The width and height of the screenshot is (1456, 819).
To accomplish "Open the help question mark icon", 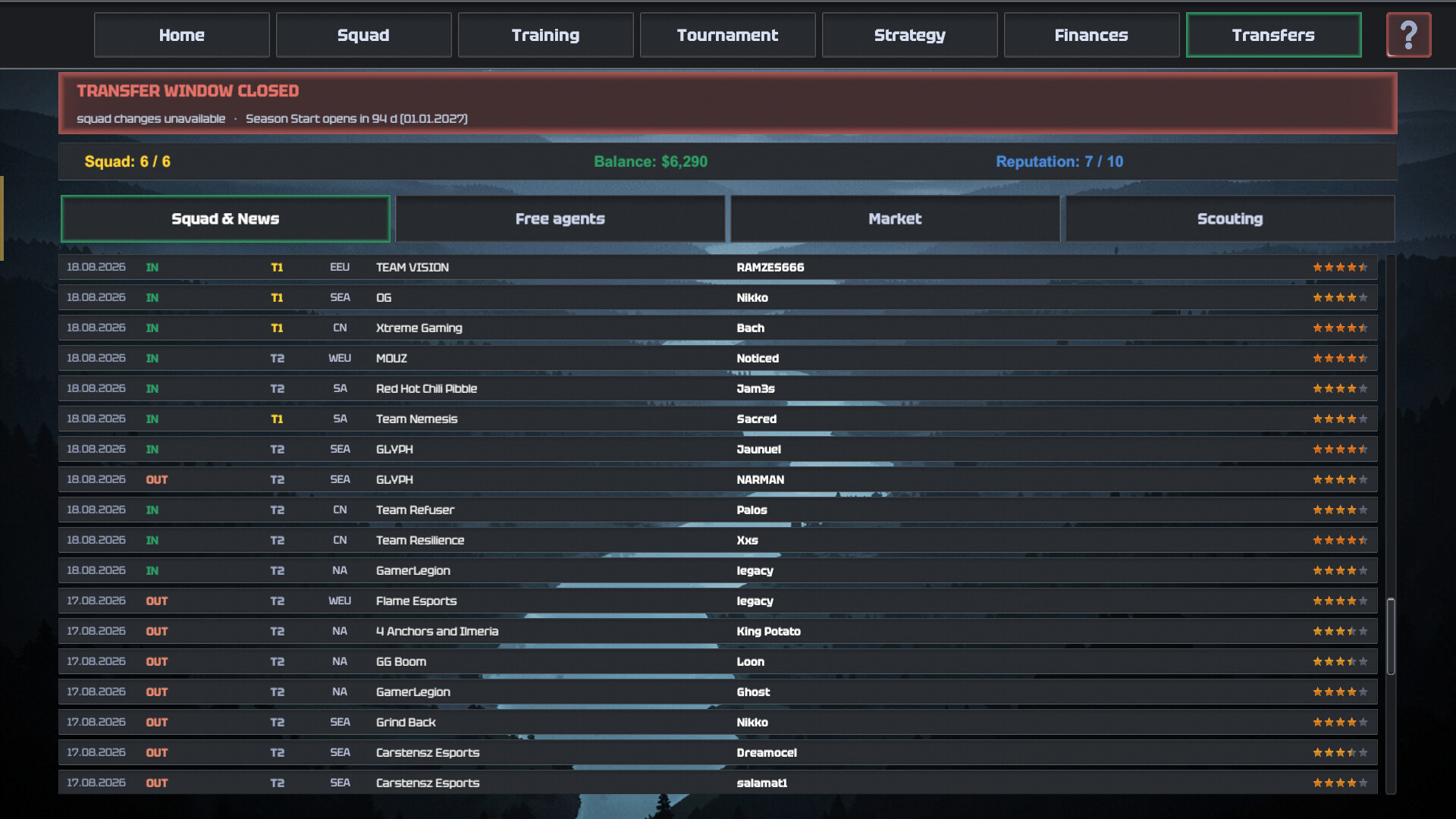I will tap(1408, 35).
